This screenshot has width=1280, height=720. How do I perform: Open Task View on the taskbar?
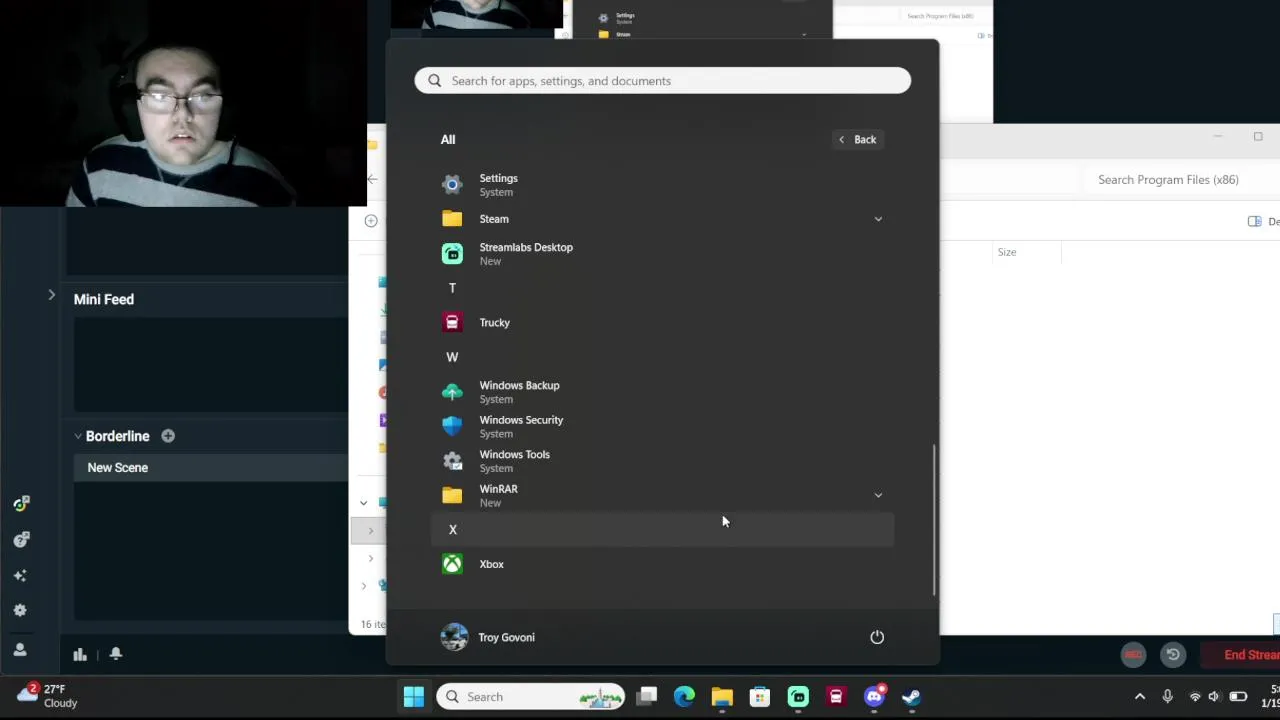click(x=647, y=697)
